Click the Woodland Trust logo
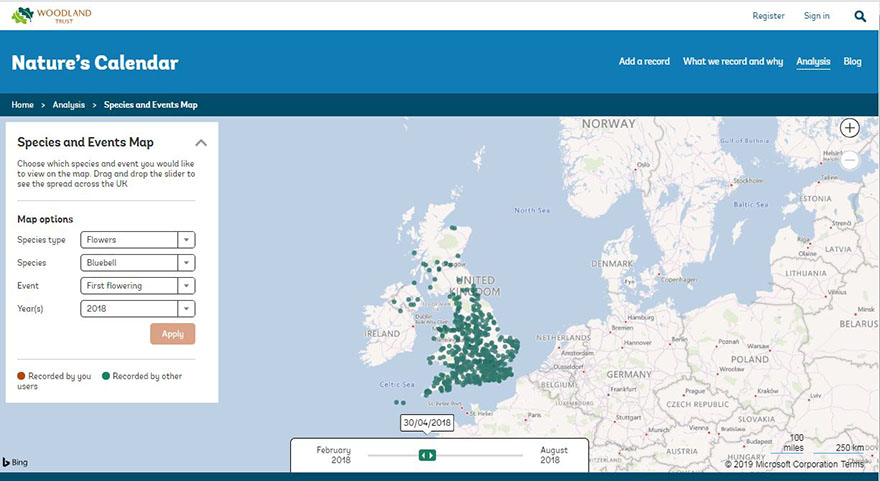Screen dimensions: 880x481 (51, 15)
